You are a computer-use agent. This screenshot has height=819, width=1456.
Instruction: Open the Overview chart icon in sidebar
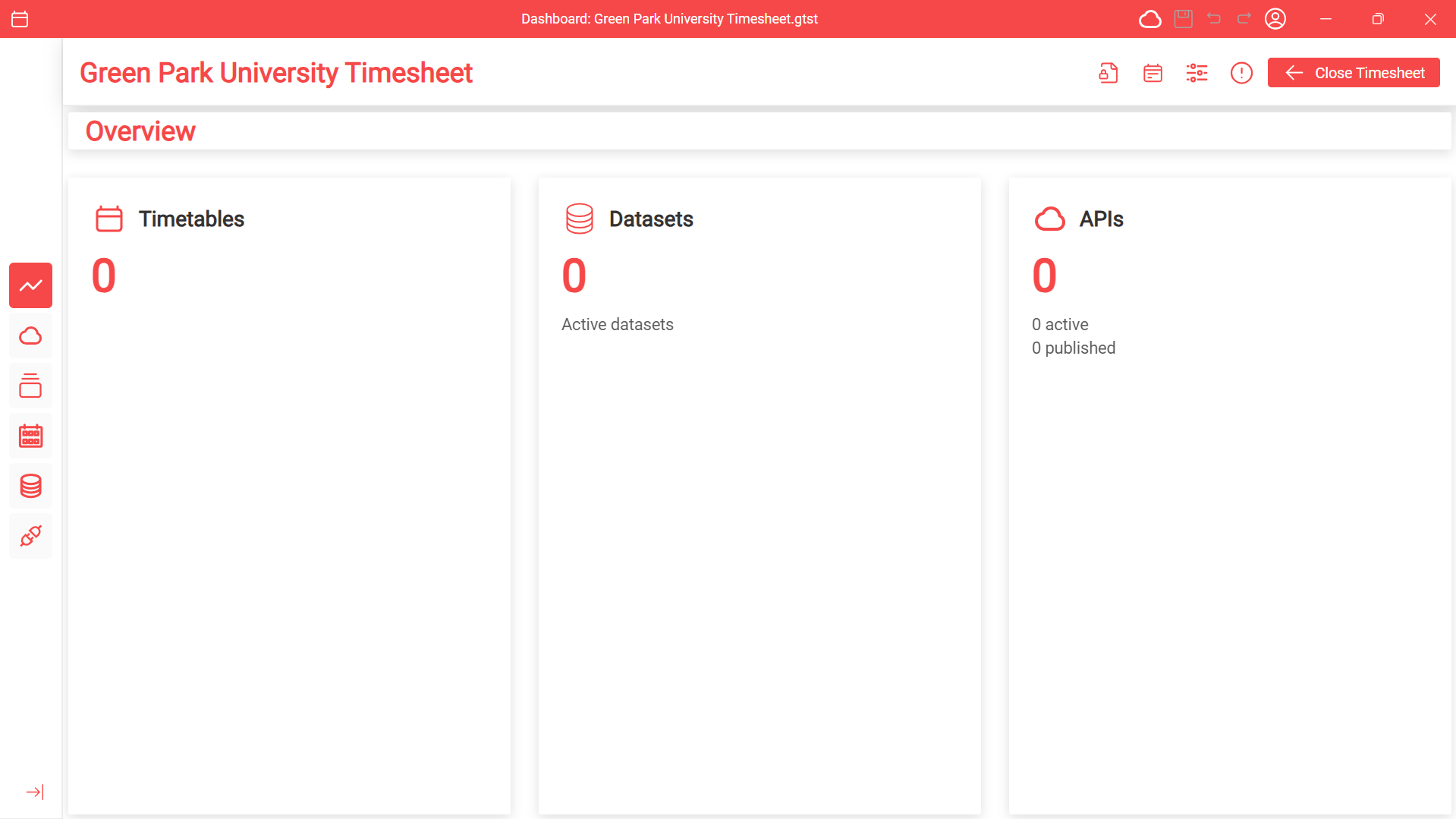click(x=31, y=285)
